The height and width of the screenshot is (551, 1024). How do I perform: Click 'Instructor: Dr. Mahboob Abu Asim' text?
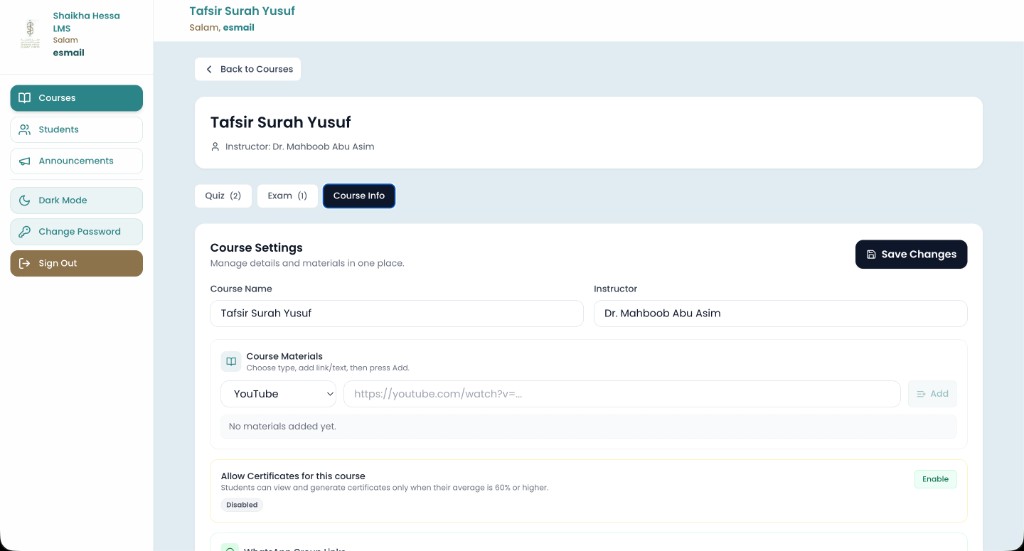point(300,147)
